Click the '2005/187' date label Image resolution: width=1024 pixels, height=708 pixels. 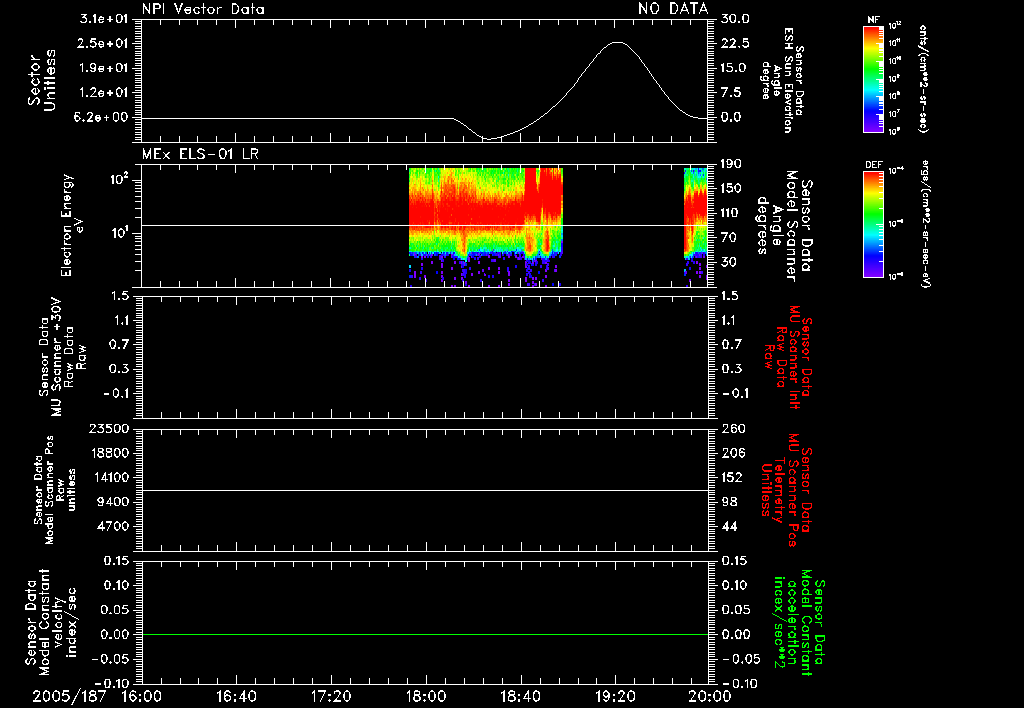(x=69, y=696)
